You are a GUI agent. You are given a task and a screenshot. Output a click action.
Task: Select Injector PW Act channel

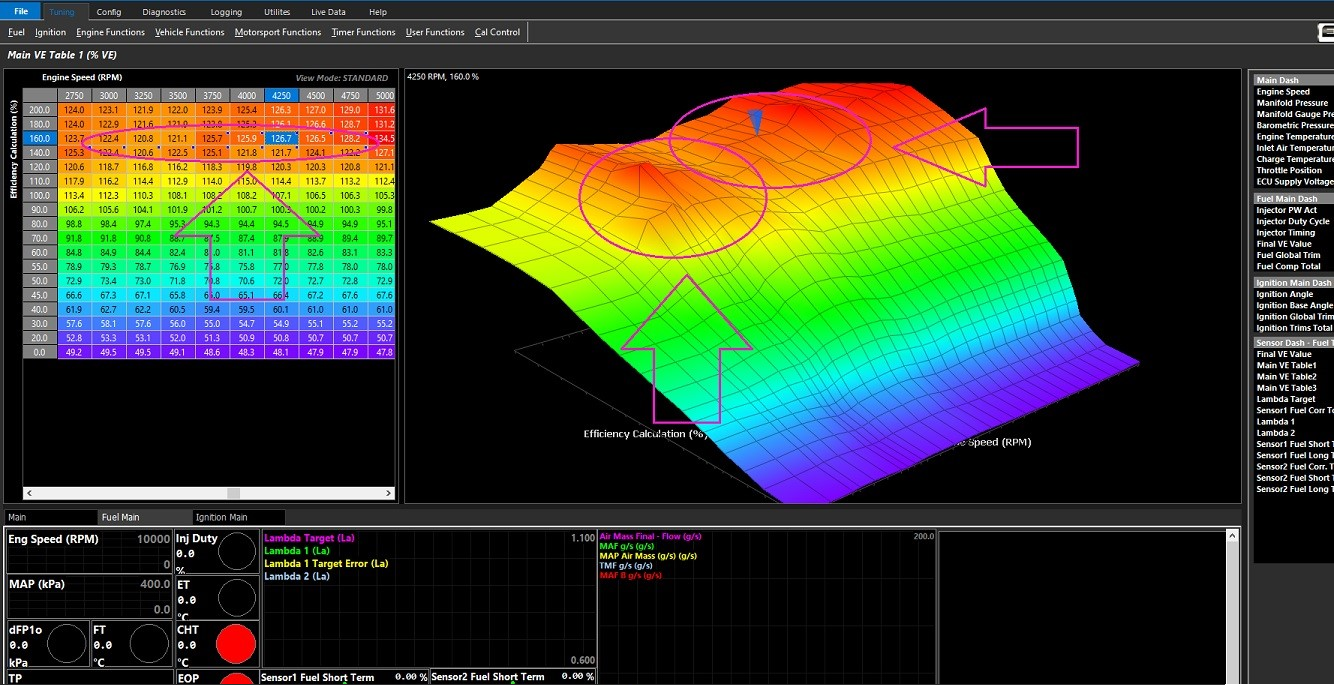pyautogui.click(x=1287, y=210)
